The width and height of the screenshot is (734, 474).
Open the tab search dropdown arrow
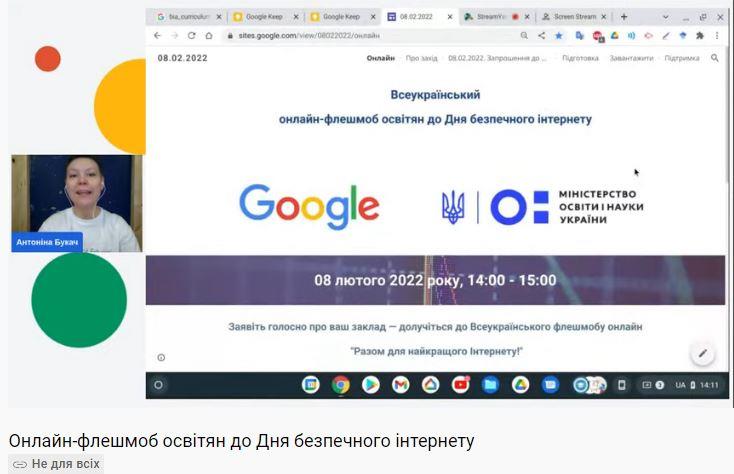(665, 17)
